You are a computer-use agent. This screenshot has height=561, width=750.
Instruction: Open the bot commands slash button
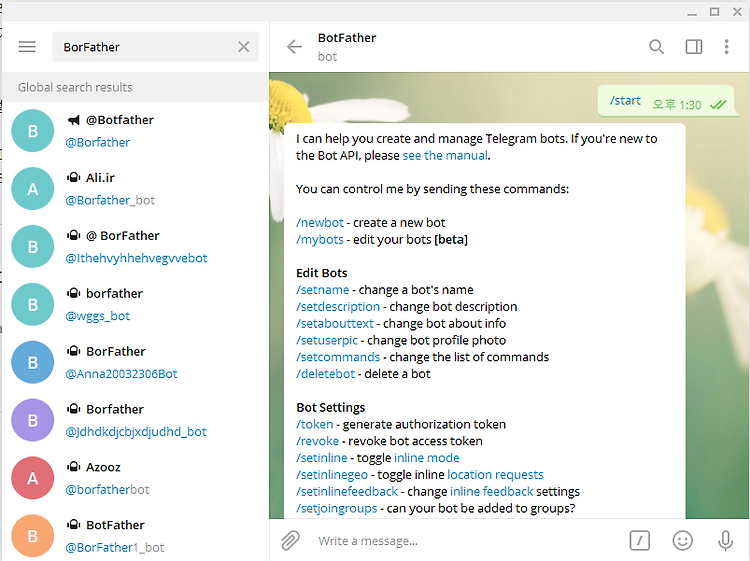click(640, 540)
